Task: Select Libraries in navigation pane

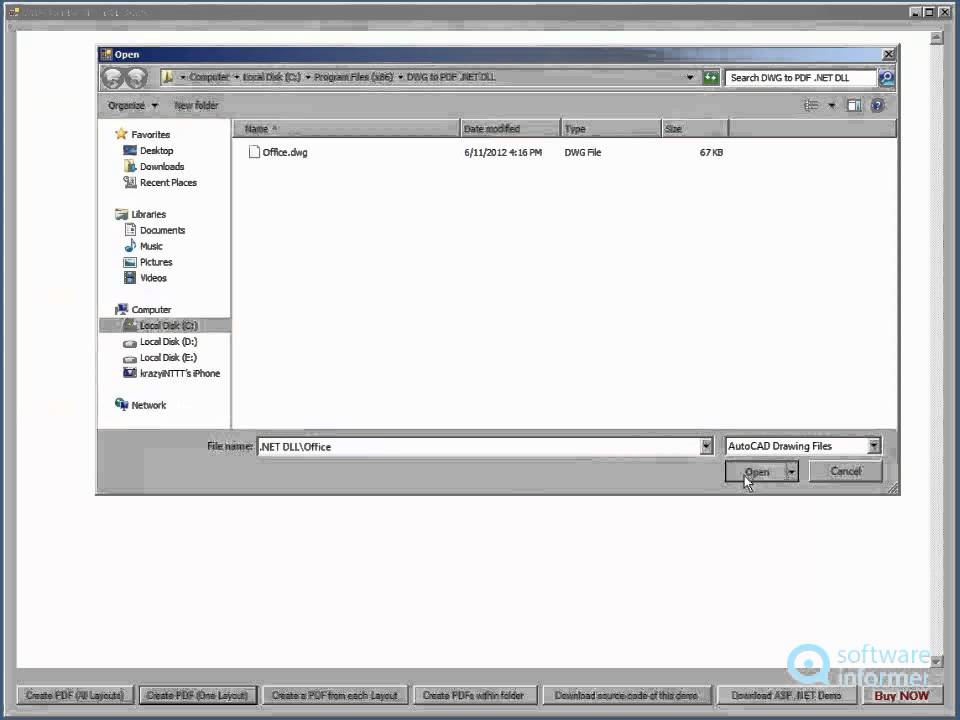Action: 148,214
